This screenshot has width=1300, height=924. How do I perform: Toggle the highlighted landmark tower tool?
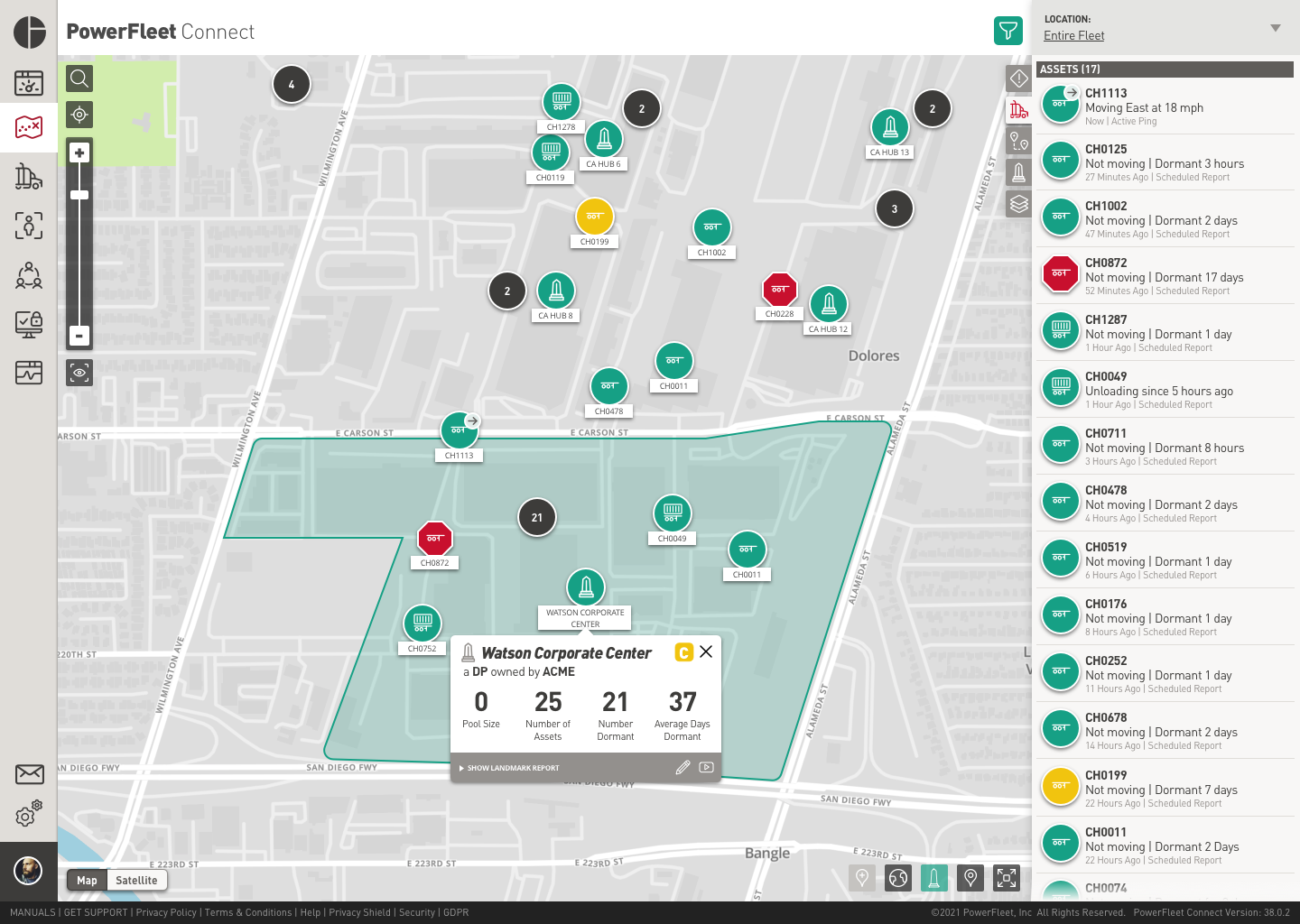click(934, 878)
